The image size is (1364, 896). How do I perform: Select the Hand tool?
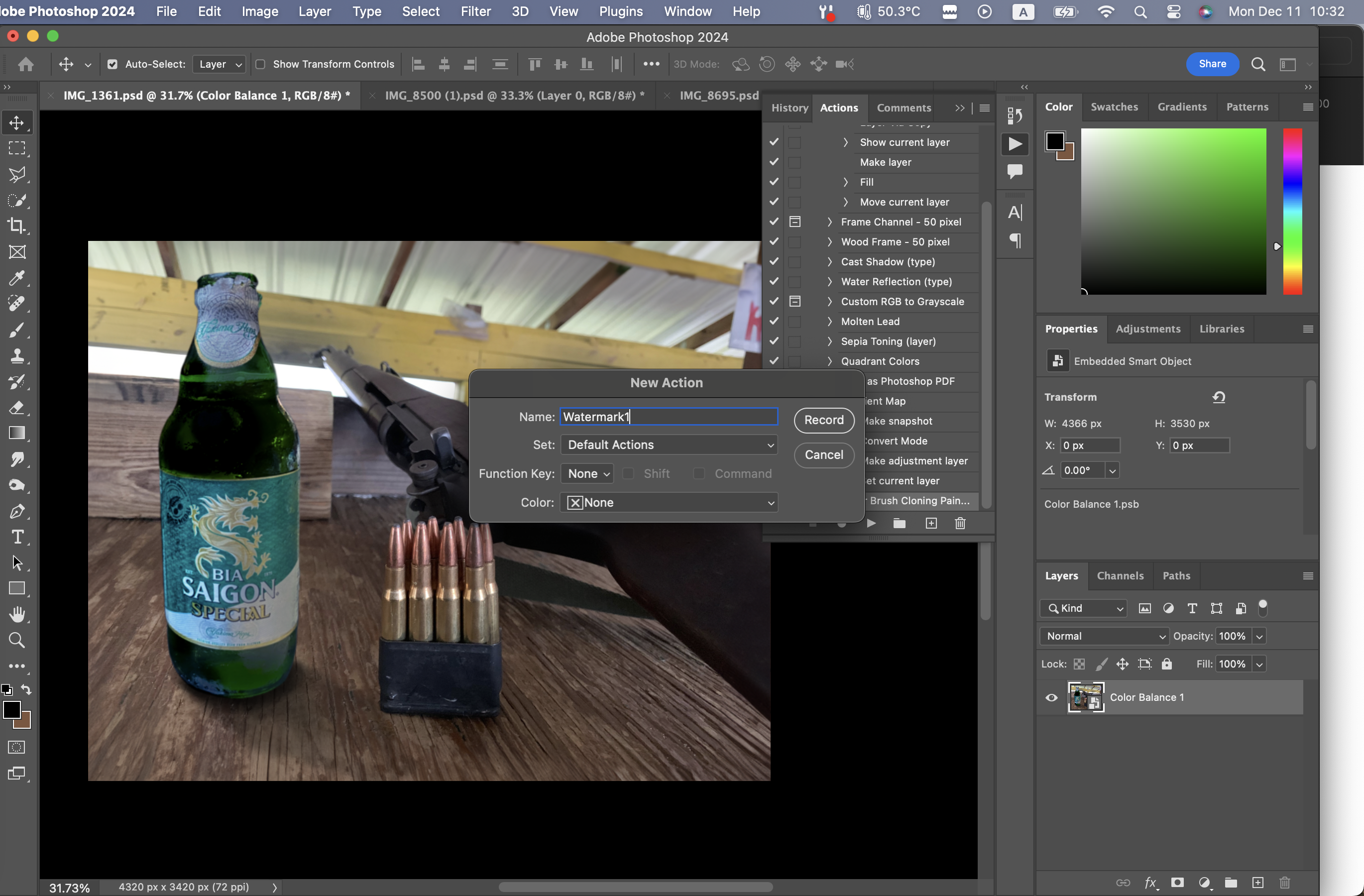coord(17,614)
